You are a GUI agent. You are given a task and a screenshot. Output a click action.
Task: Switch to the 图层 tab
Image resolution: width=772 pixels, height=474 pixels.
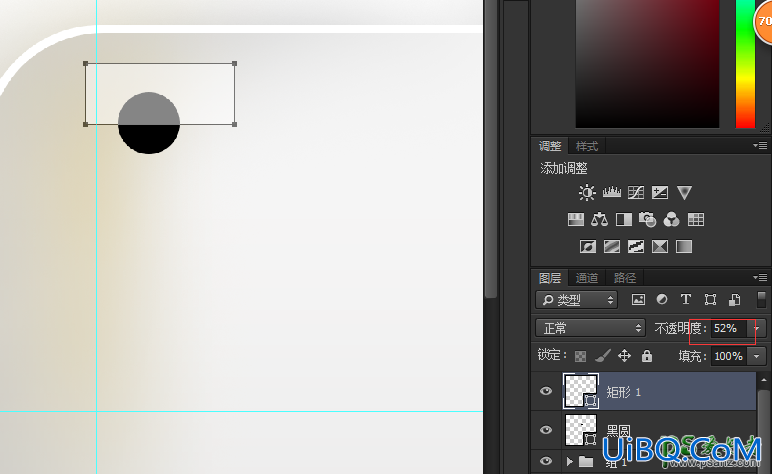pyautogui.click(x=550, y=278)
